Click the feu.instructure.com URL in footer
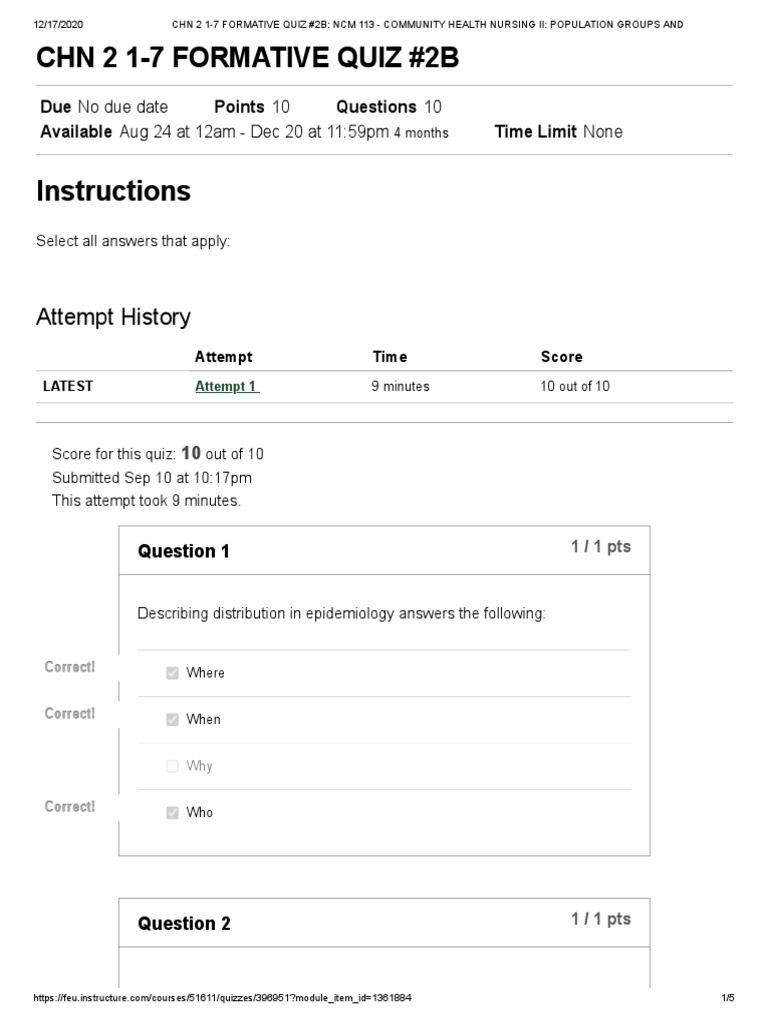Viewport: 768px width, 1024px height. click(222, 998)
